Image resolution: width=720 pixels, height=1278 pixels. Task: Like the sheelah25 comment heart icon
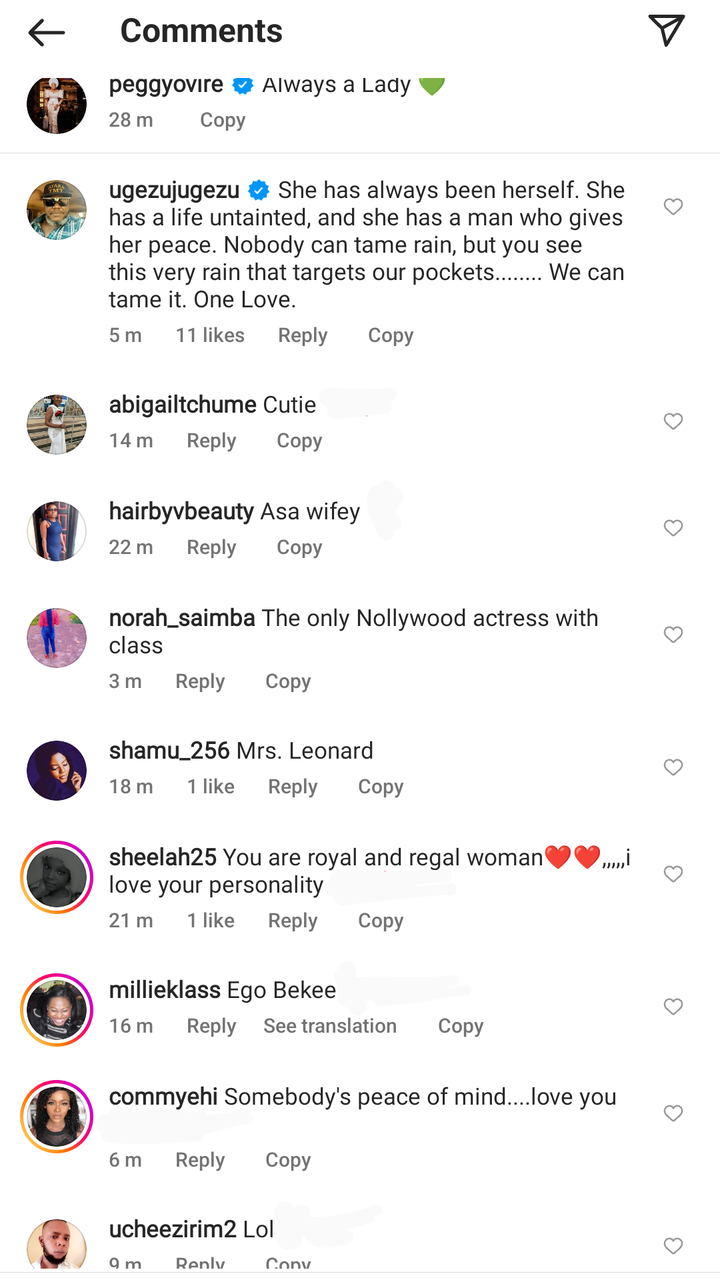pos(674,874)
